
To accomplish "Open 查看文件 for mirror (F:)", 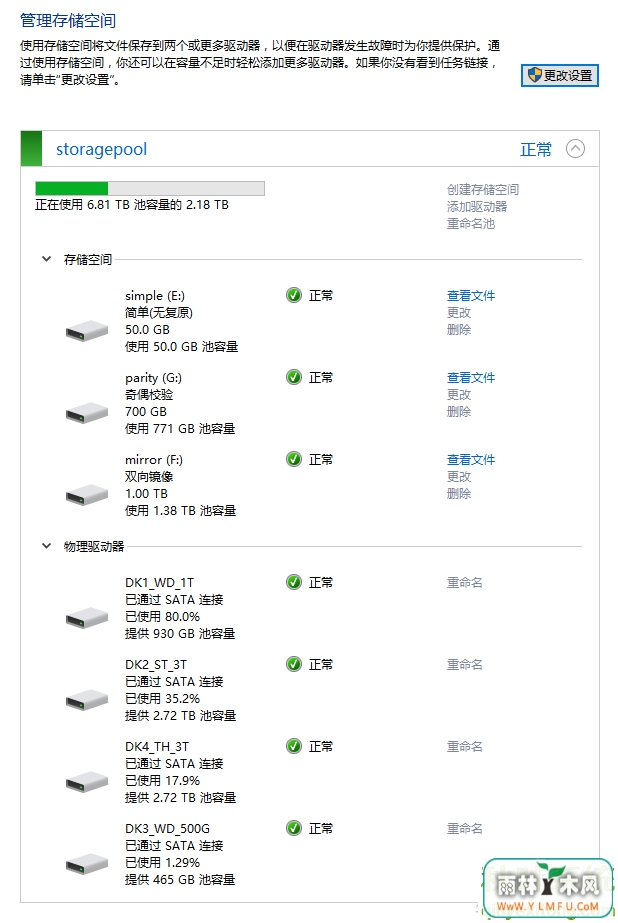I will tap(471, 459).
